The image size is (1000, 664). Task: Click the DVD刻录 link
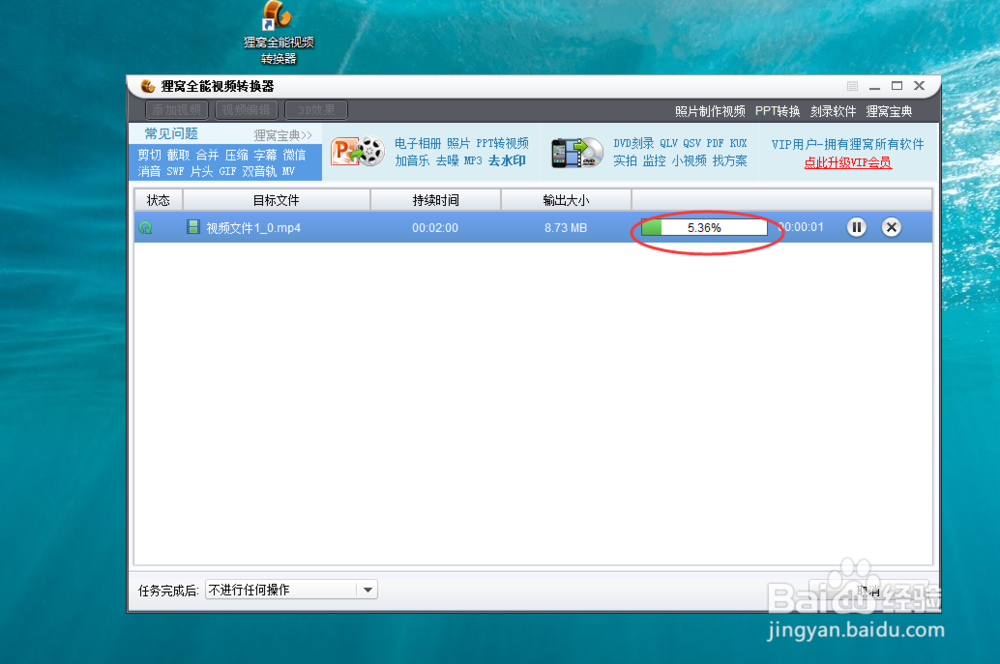pos(634,143)
